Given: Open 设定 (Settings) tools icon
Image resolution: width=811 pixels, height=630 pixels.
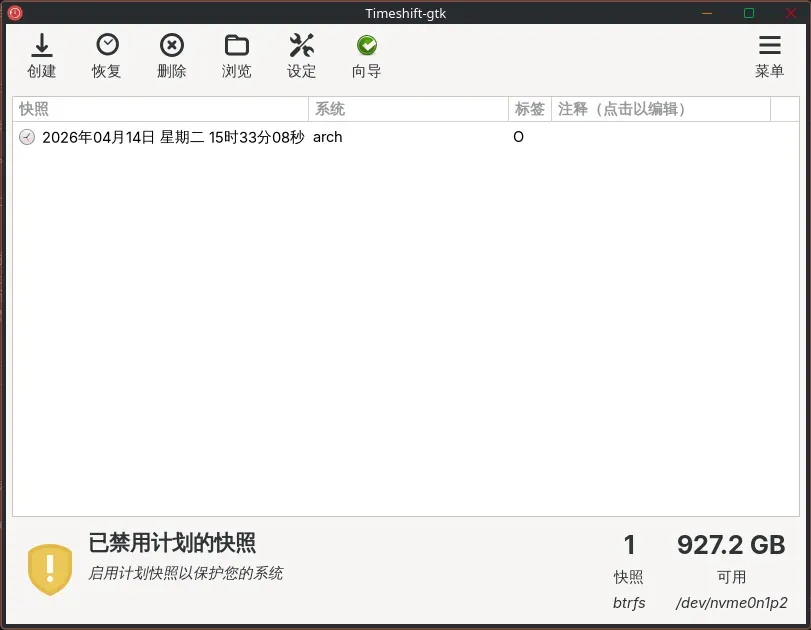Looking at the screenshot, I should [x=302, y=46].
